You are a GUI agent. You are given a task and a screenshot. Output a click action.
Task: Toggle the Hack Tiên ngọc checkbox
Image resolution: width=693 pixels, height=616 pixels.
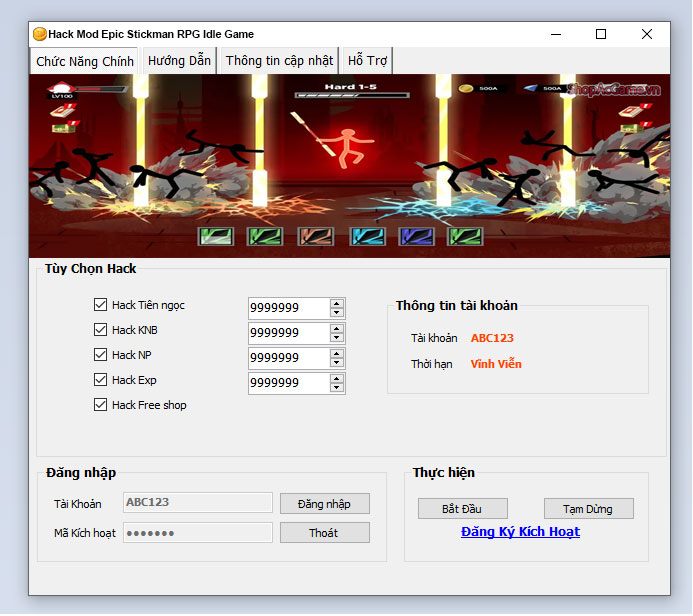coord(100,304)
